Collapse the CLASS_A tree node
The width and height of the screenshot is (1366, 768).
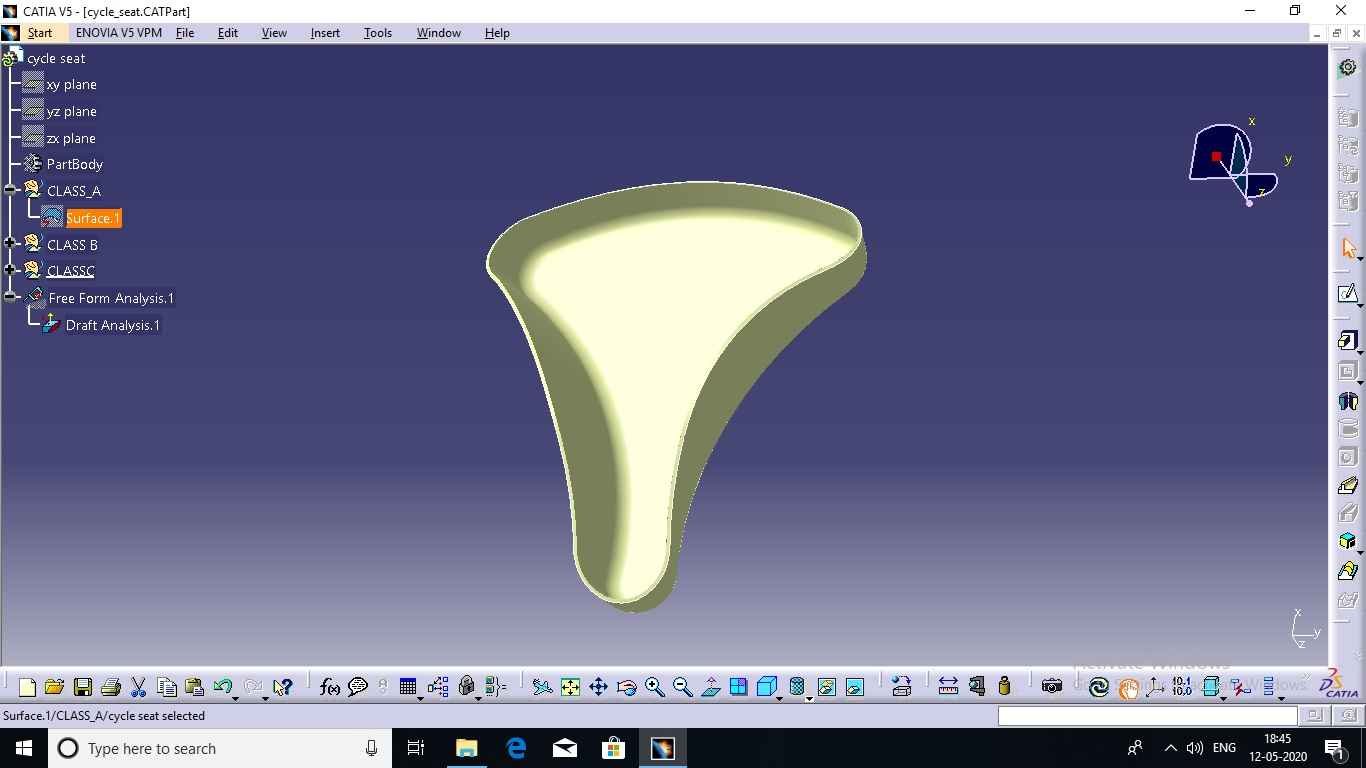[x=11, y=190]
